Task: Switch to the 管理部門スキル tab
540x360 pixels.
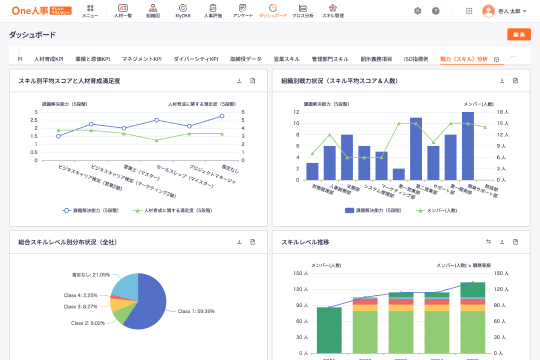Action: (330, 59)
